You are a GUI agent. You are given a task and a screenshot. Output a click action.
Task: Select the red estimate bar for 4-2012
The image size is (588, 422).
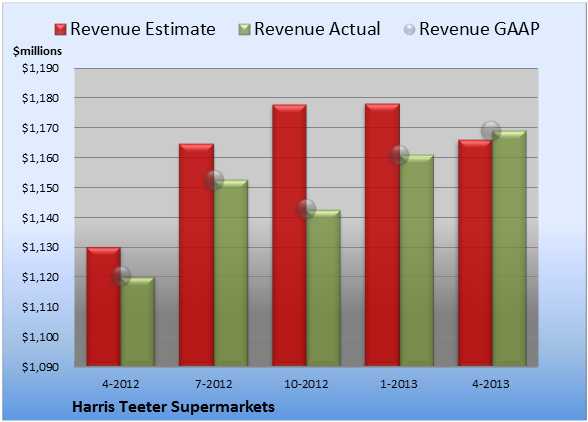coord(104,306)
